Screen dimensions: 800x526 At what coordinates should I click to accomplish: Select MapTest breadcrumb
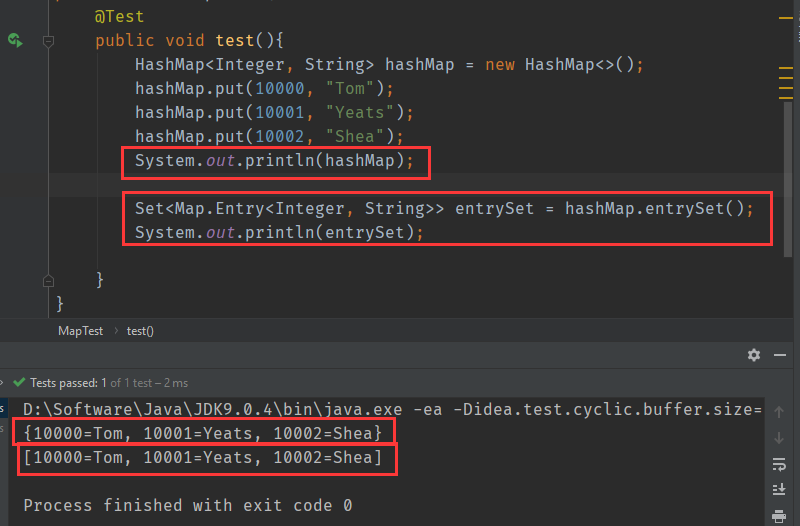point(80,331)
